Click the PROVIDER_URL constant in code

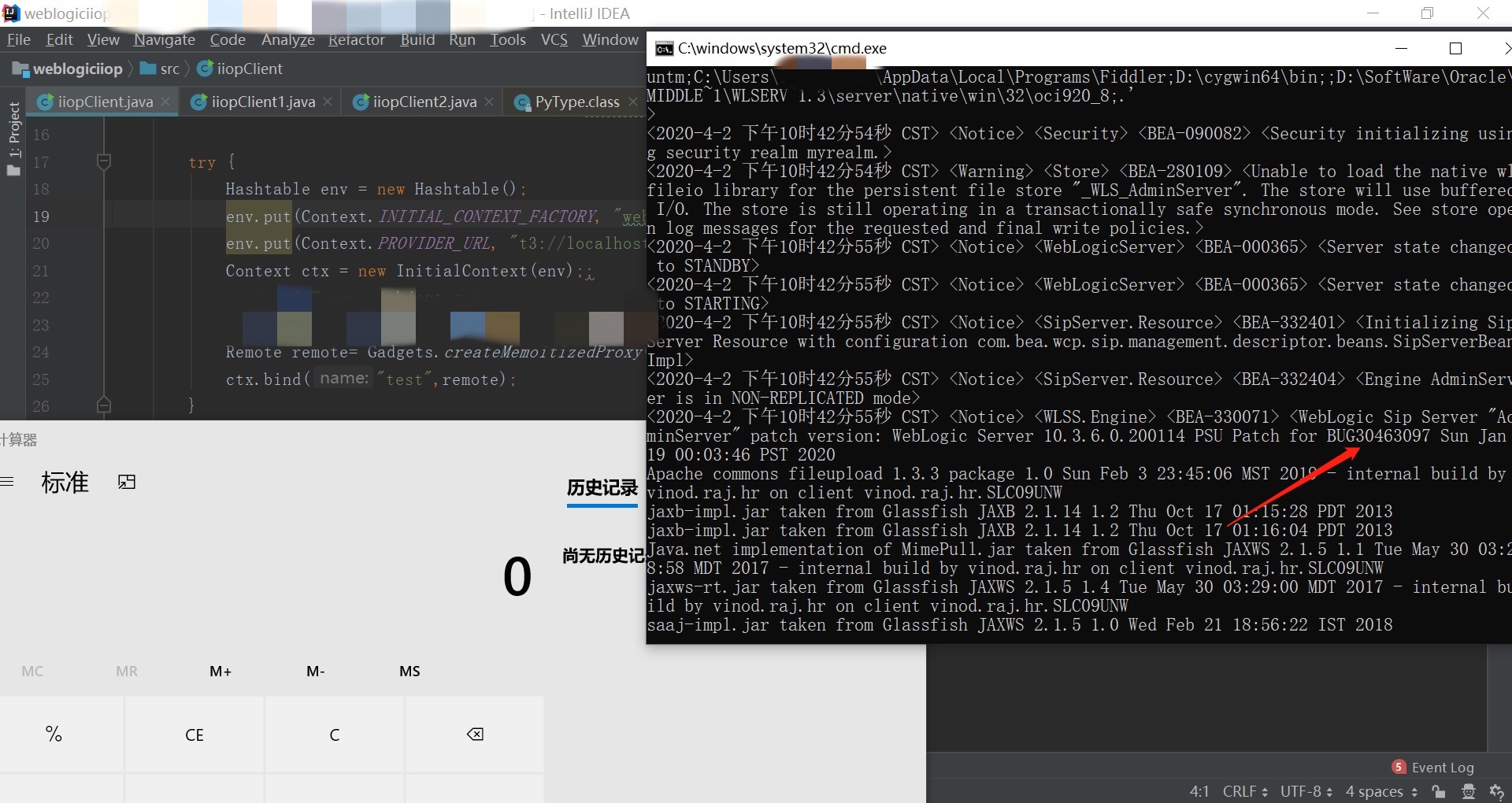click(434, 243)
